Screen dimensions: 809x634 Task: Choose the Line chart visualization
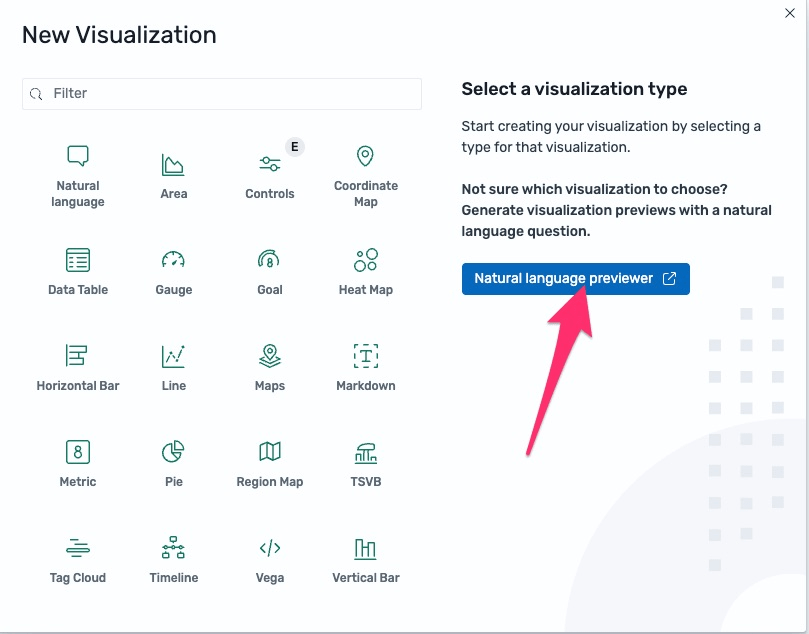[x=174, y=367]
